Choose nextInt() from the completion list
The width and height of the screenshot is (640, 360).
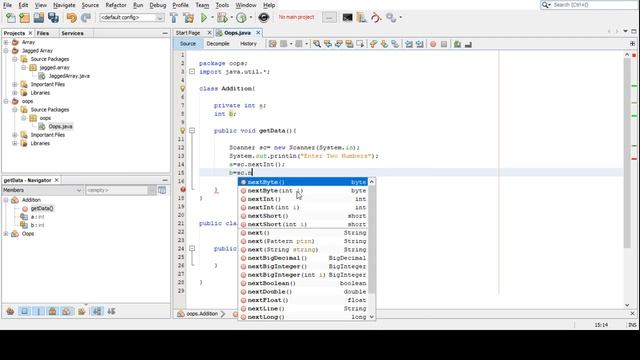[x=303, y=199]
